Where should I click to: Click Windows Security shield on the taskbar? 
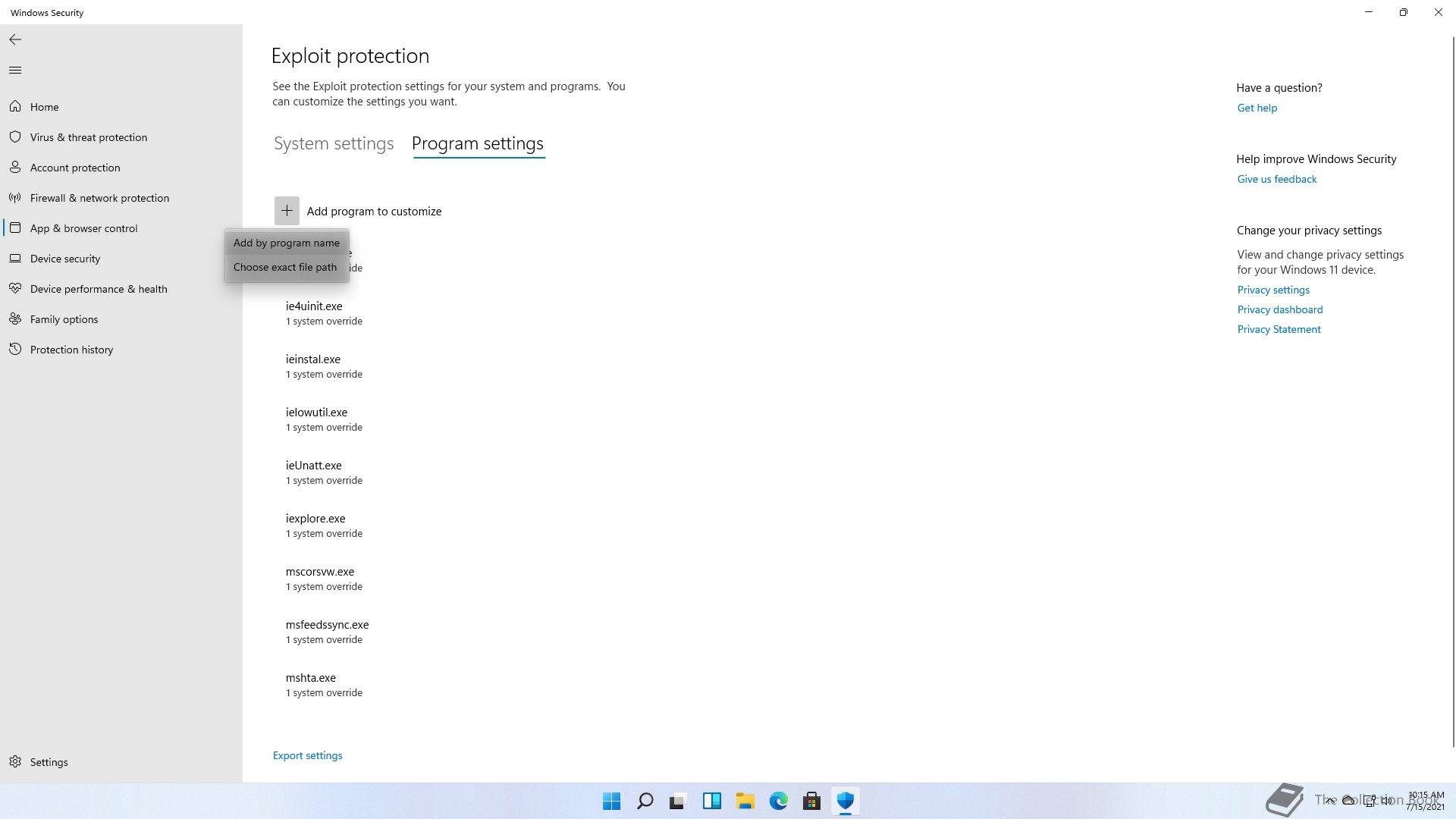tap(845, 801)
